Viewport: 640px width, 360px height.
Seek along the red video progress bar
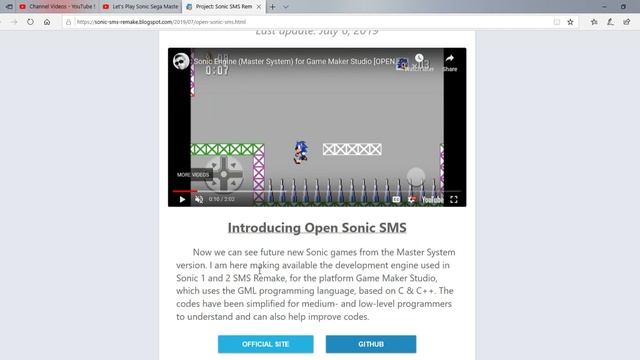coord(317,191)
